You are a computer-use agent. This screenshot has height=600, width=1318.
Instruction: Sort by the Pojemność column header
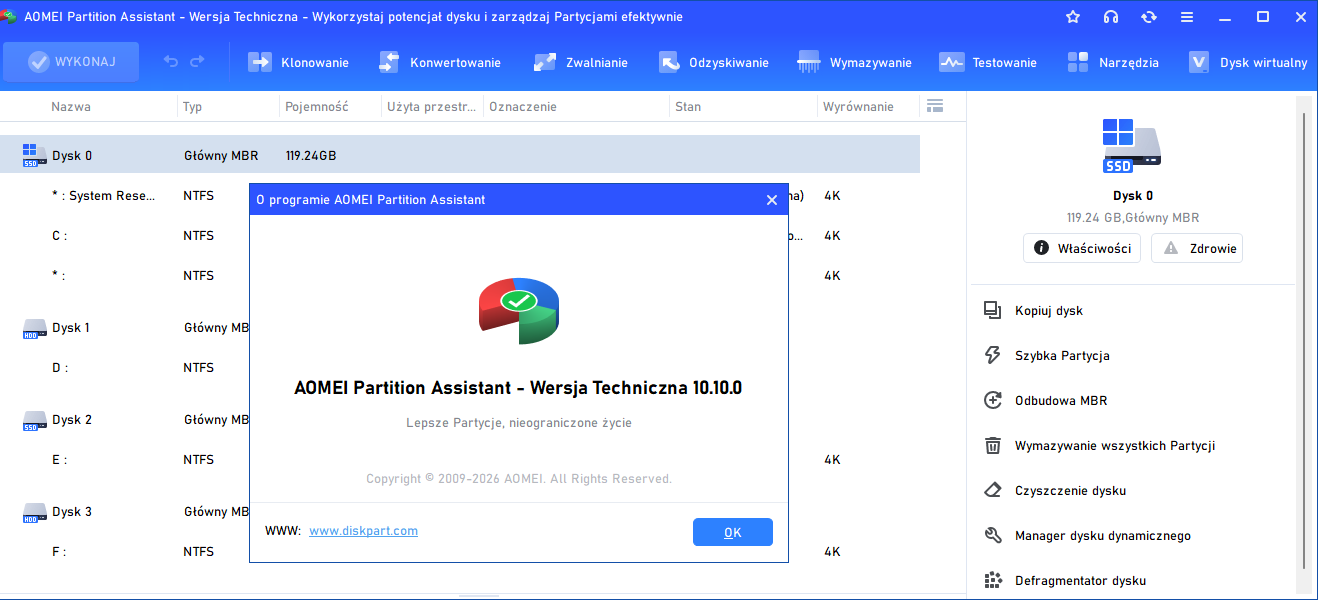(316, 106)
